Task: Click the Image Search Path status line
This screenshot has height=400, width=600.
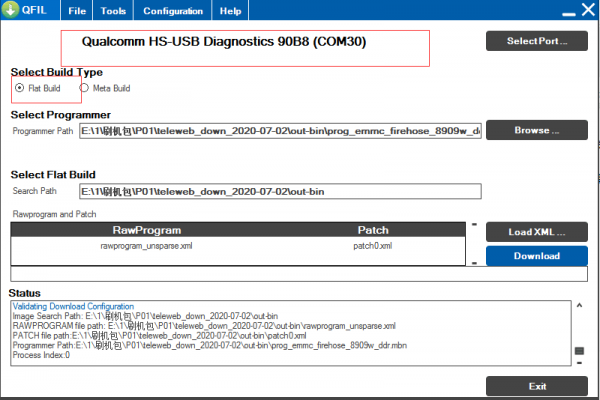Action: 145,316
